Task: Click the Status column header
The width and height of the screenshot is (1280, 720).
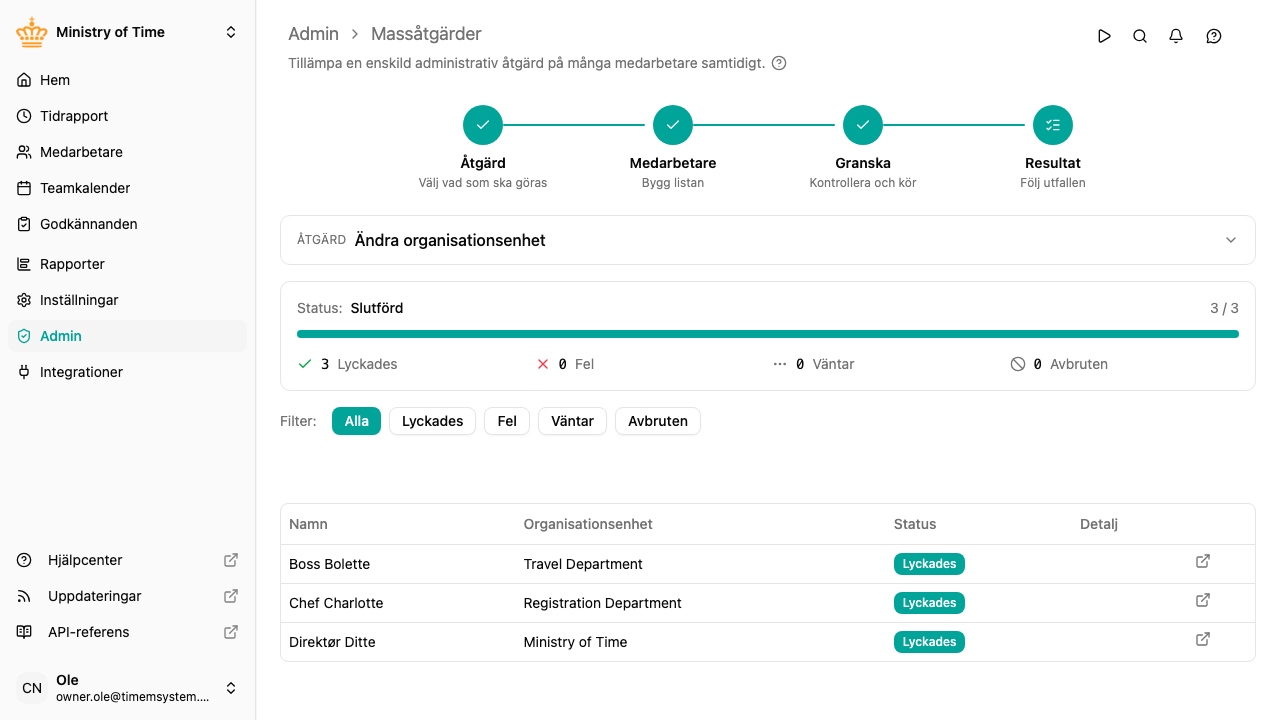Action: point(915,524)
